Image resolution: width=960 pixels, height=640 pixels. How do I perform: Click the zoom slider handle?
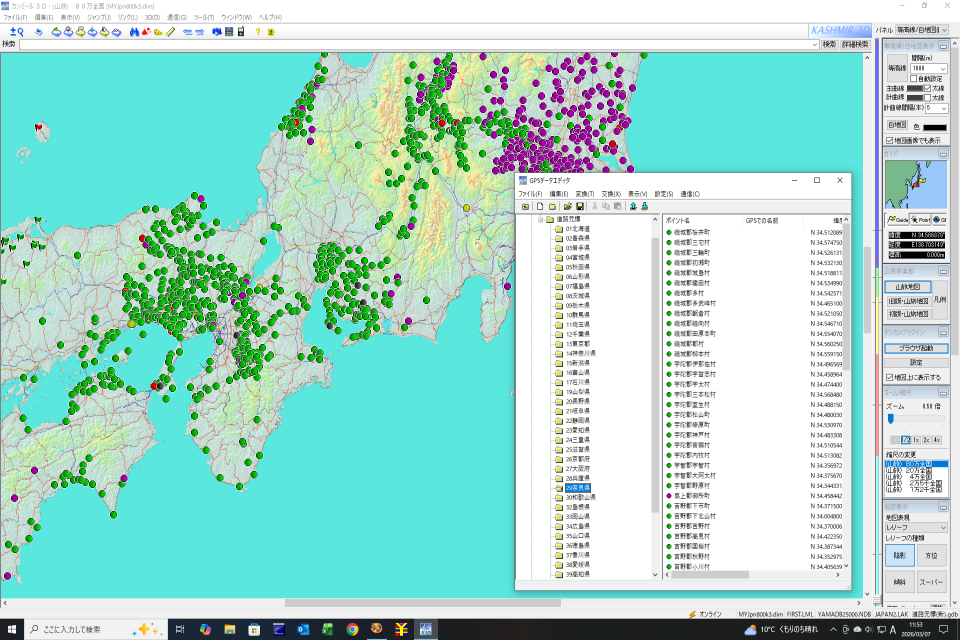(x=890, y=420)
